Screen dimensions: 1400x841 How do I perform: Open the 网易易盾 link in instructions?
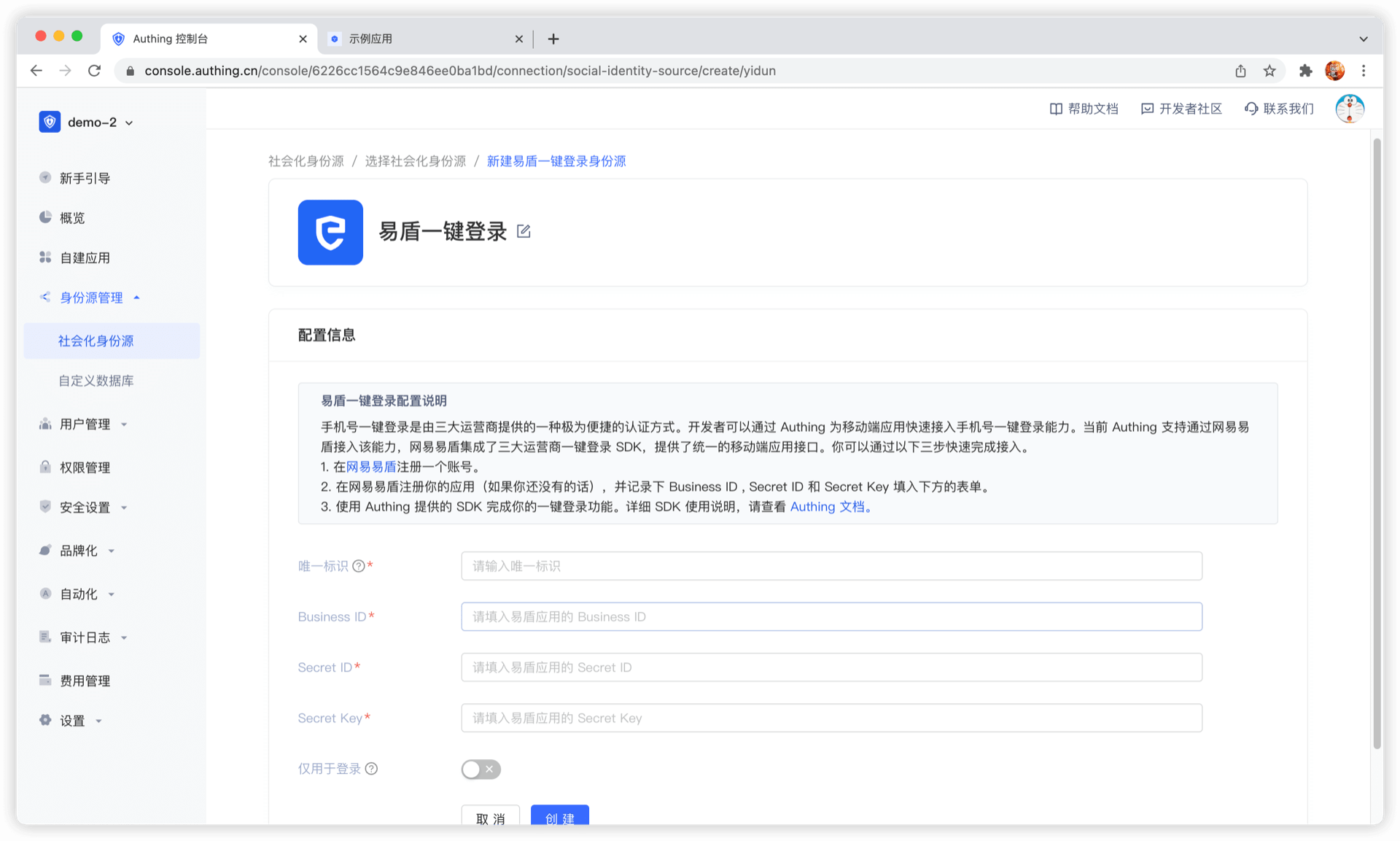371,467
